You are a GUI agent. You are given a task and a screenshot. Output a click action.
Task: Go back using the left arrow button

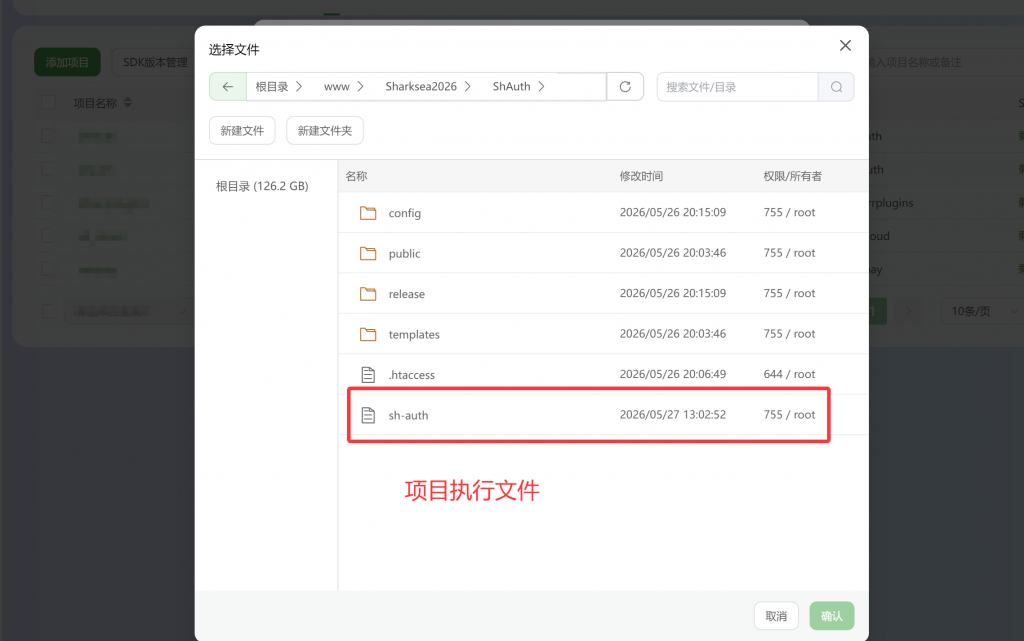[x=227, y=87]
